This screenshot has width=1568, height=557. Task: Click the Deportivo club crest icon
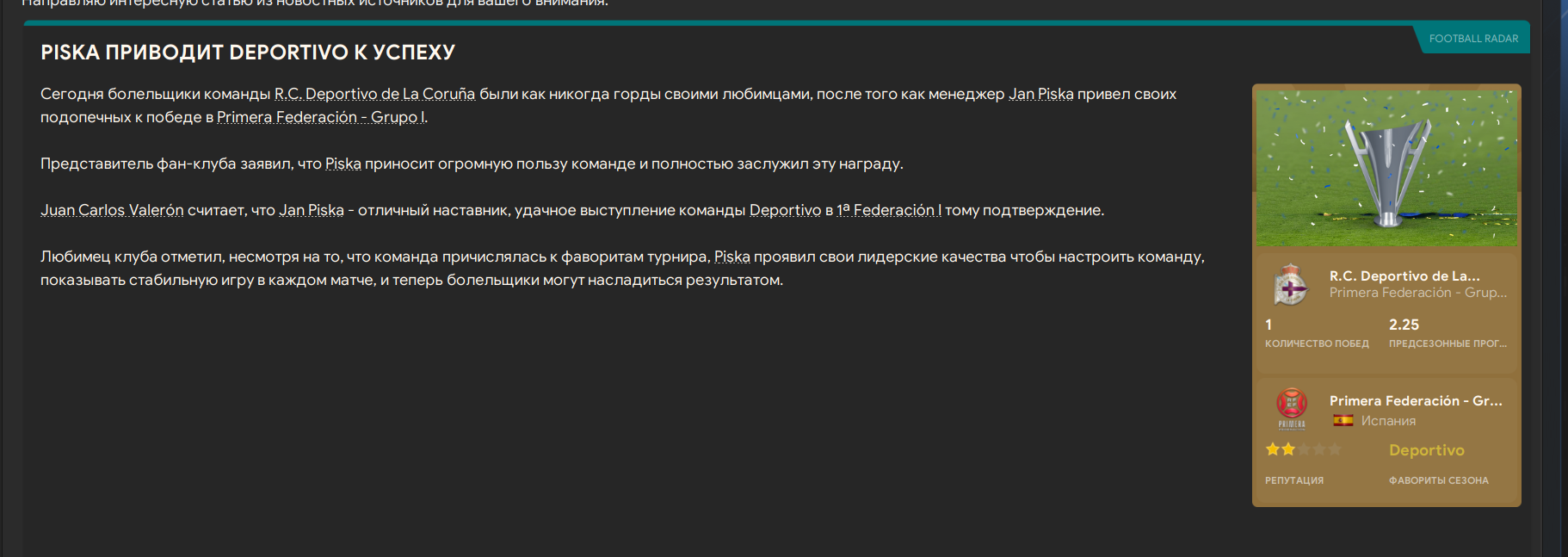(x=1290, y=285)
